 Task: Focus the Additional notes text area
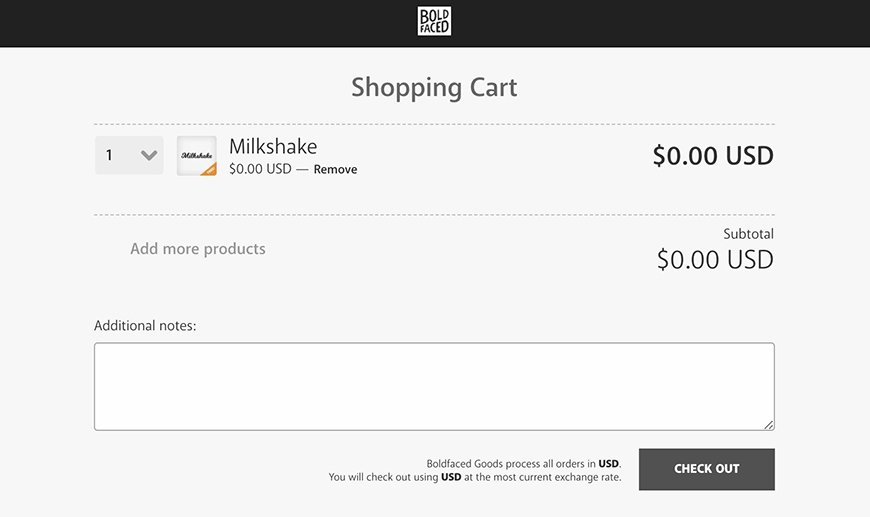[x=434, y=386]
